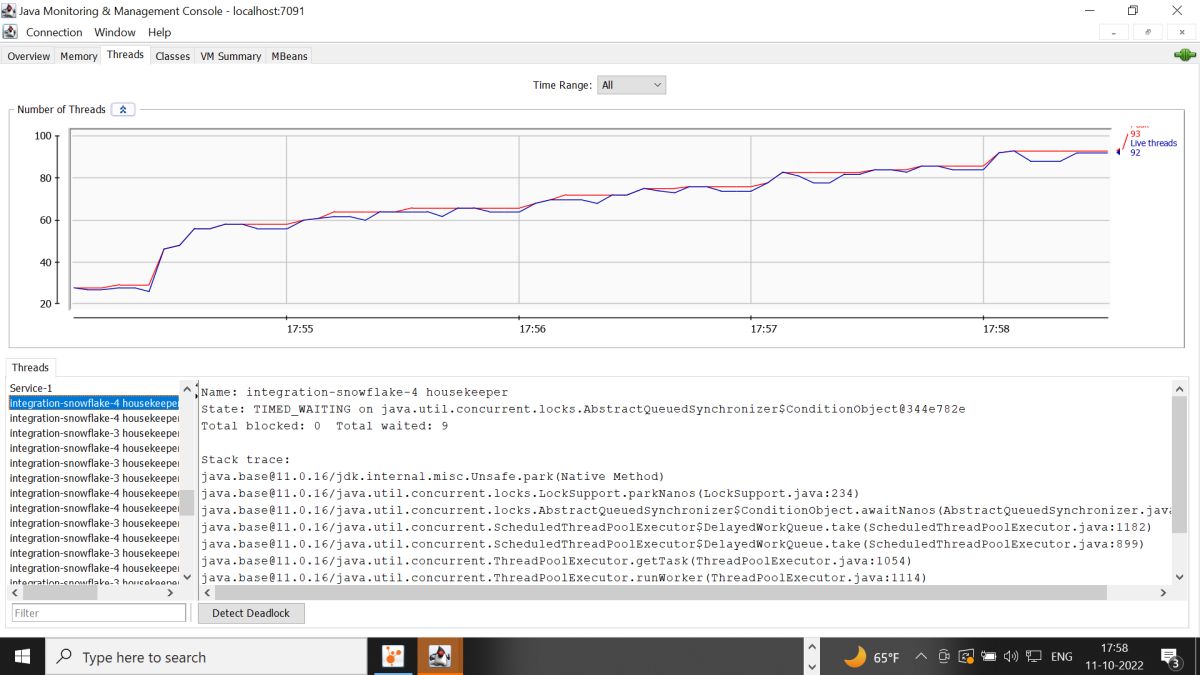Open the Help menu
1200x675 pixels.
[159, 32]
